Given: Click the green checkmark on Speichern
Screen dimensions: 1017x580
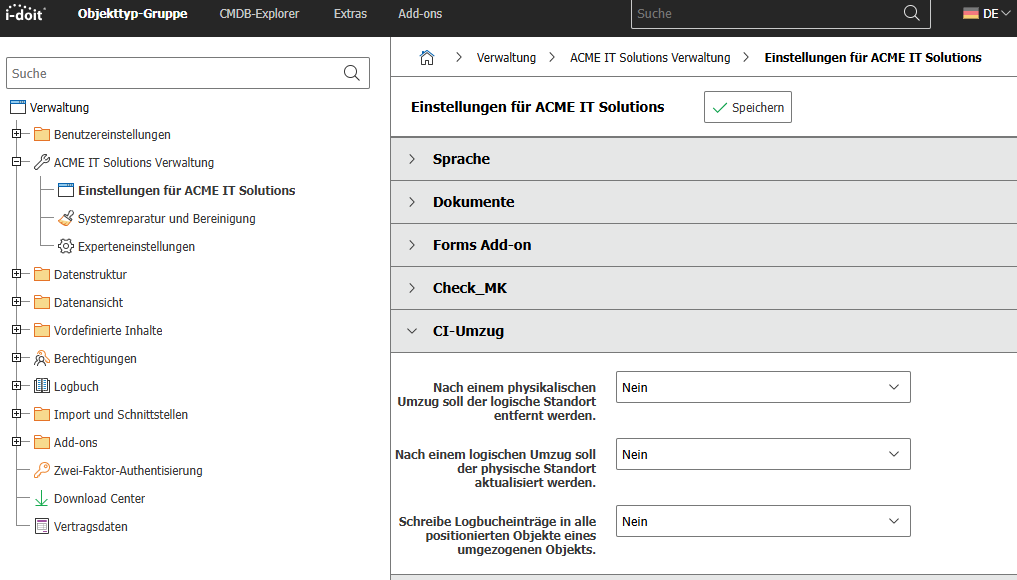Looking at the screenshot, I should [719, 108].
